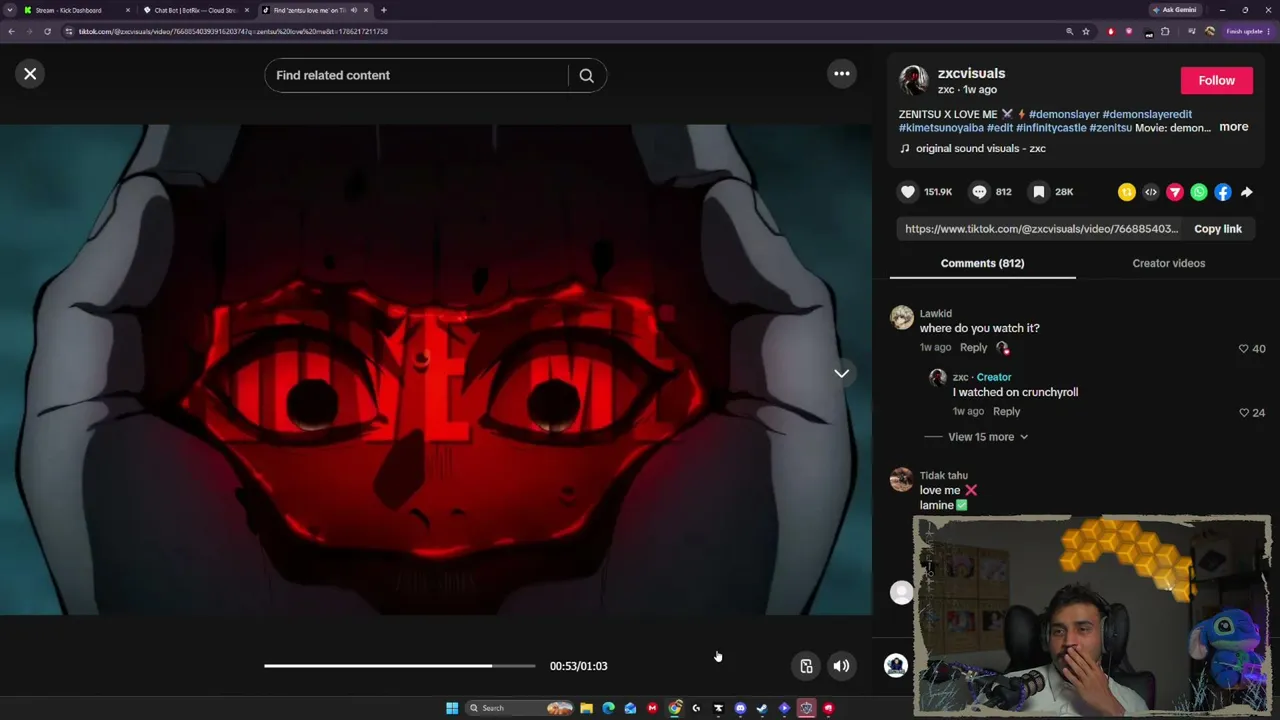Open the Windows Start menu
Screen dimensions: 1280x720
coord(452,708)
